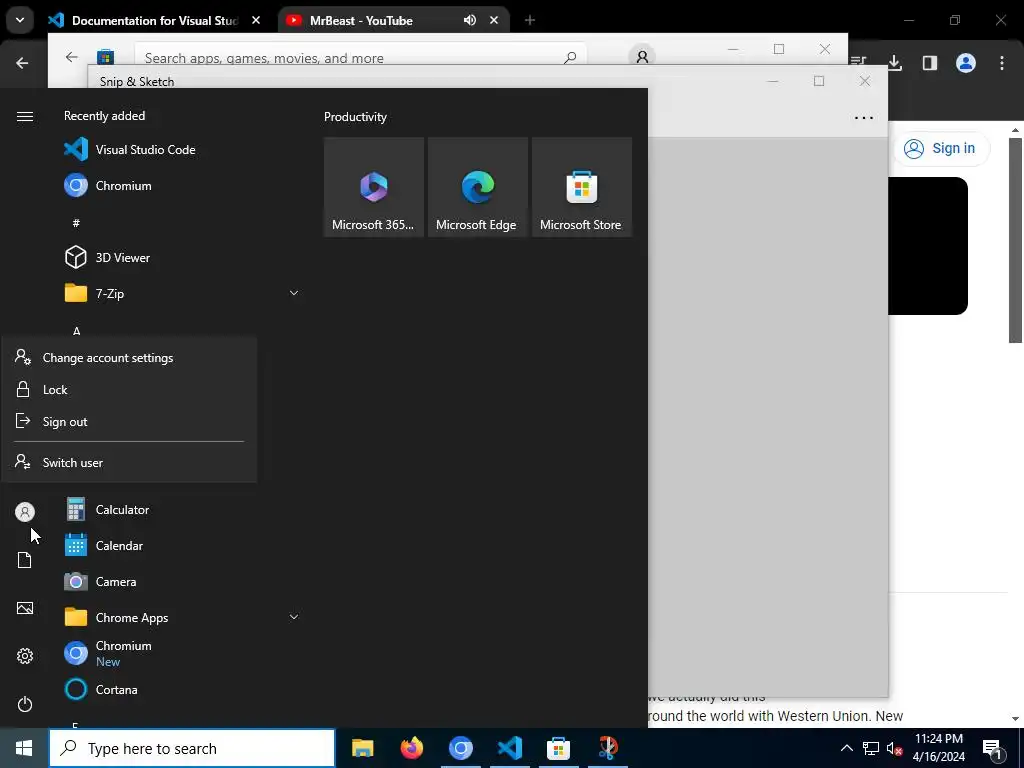Open Firefox from taskbar
Image resolution: width=1024 pixels, height=768 pixels.
tap(411, 748)
